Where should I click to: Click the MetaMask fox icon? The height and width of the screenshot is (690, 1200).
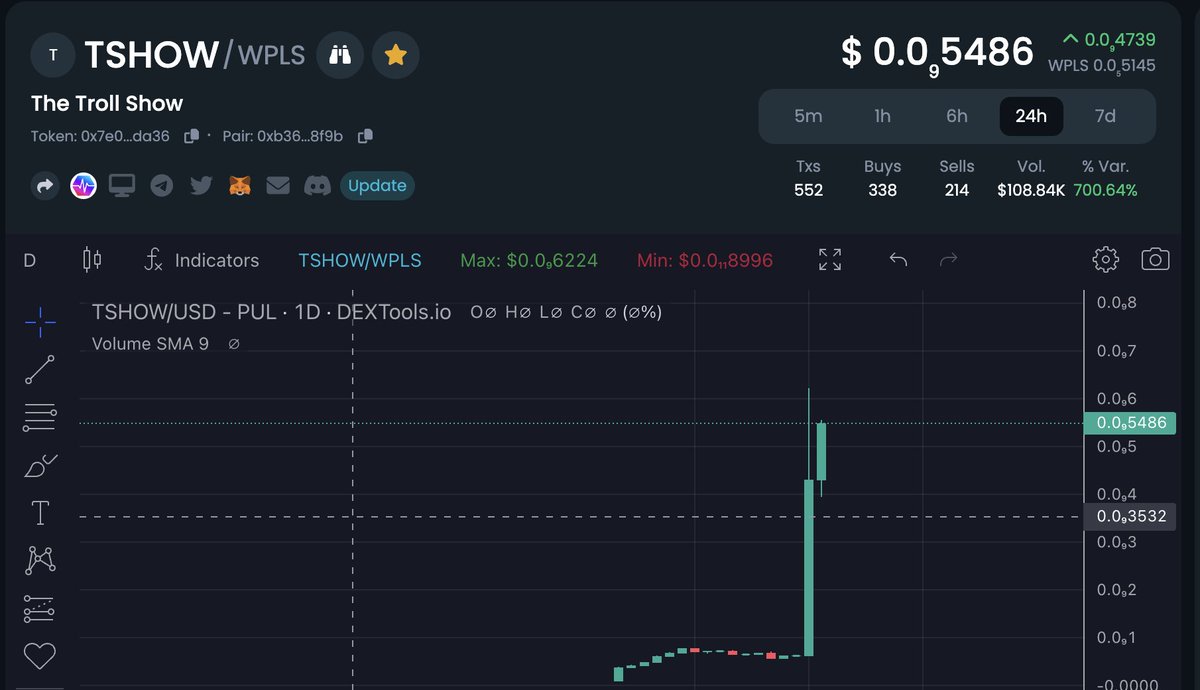coord(240,186)
